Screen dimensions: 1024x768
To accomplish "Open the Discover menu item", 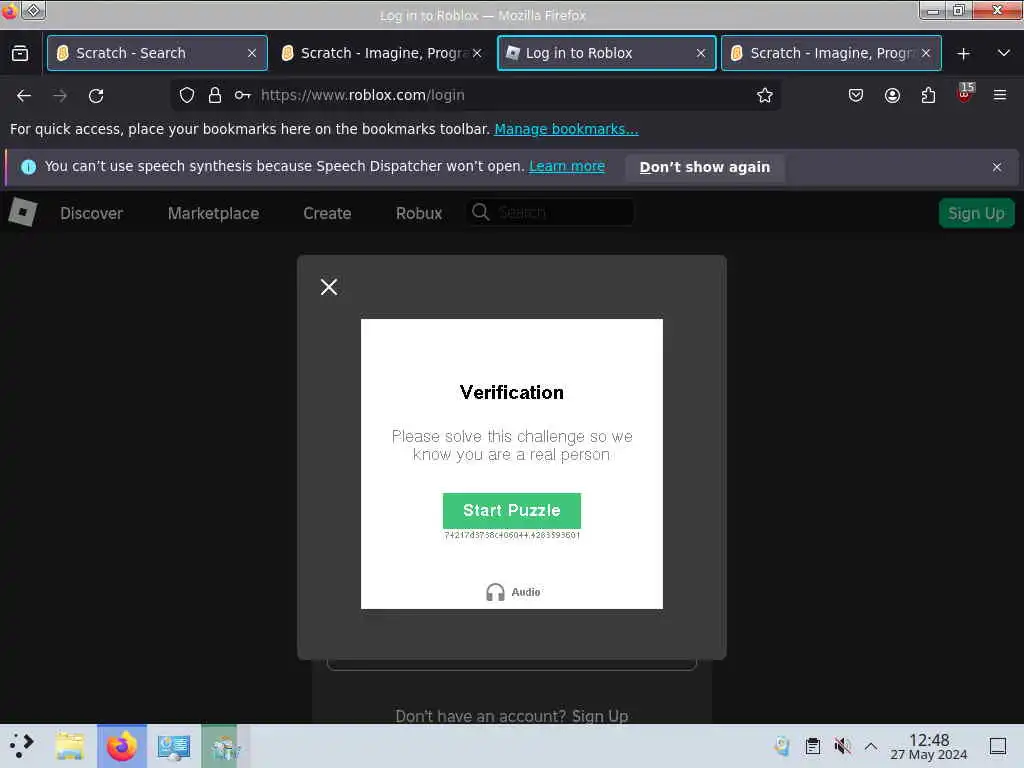I will 91,214.
